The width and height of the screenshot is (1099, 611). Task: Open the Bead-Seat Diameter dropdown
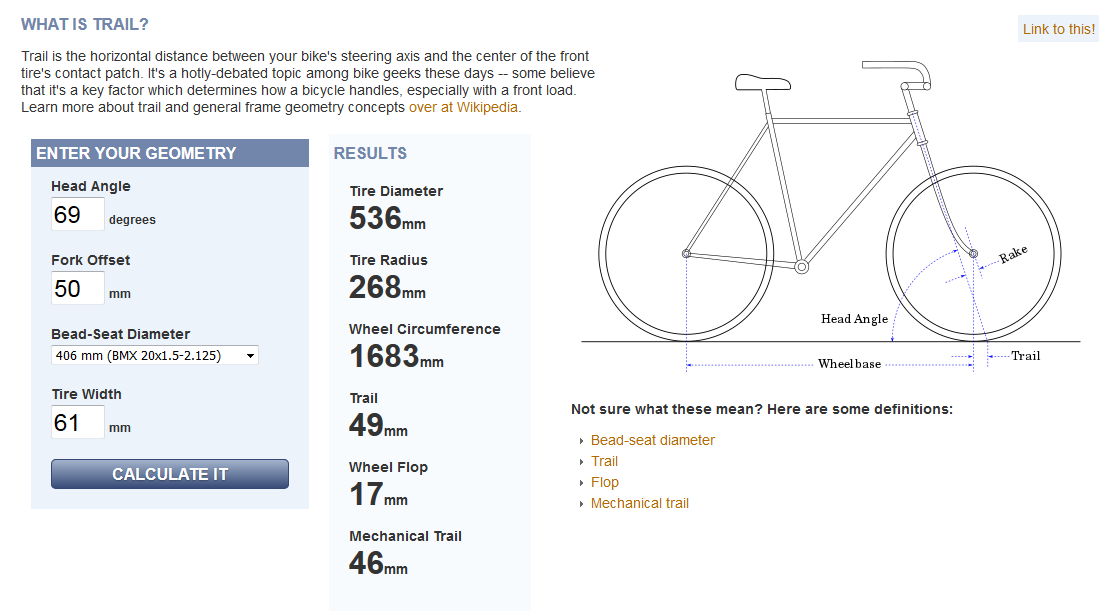click(155, 355)
